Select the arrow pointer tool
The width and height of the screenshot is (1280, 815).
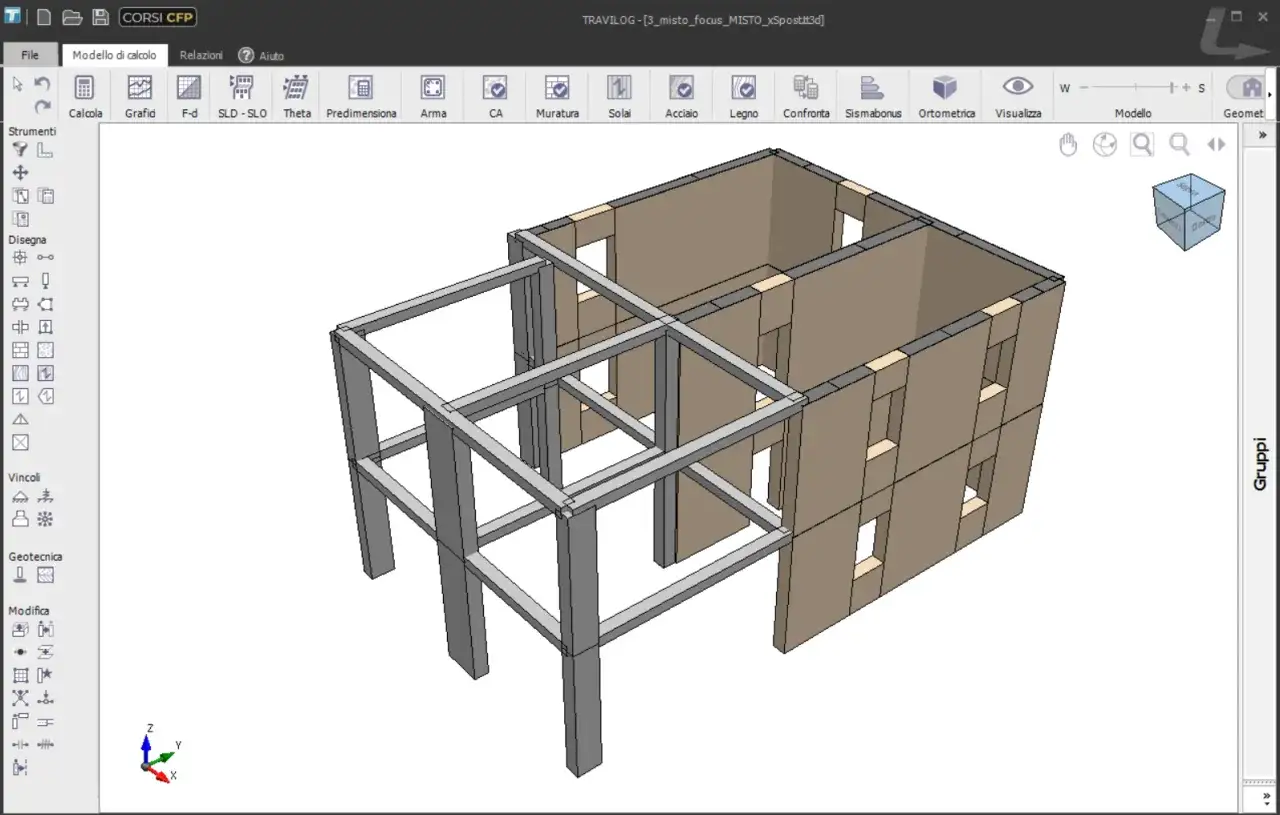click(17, 84)
